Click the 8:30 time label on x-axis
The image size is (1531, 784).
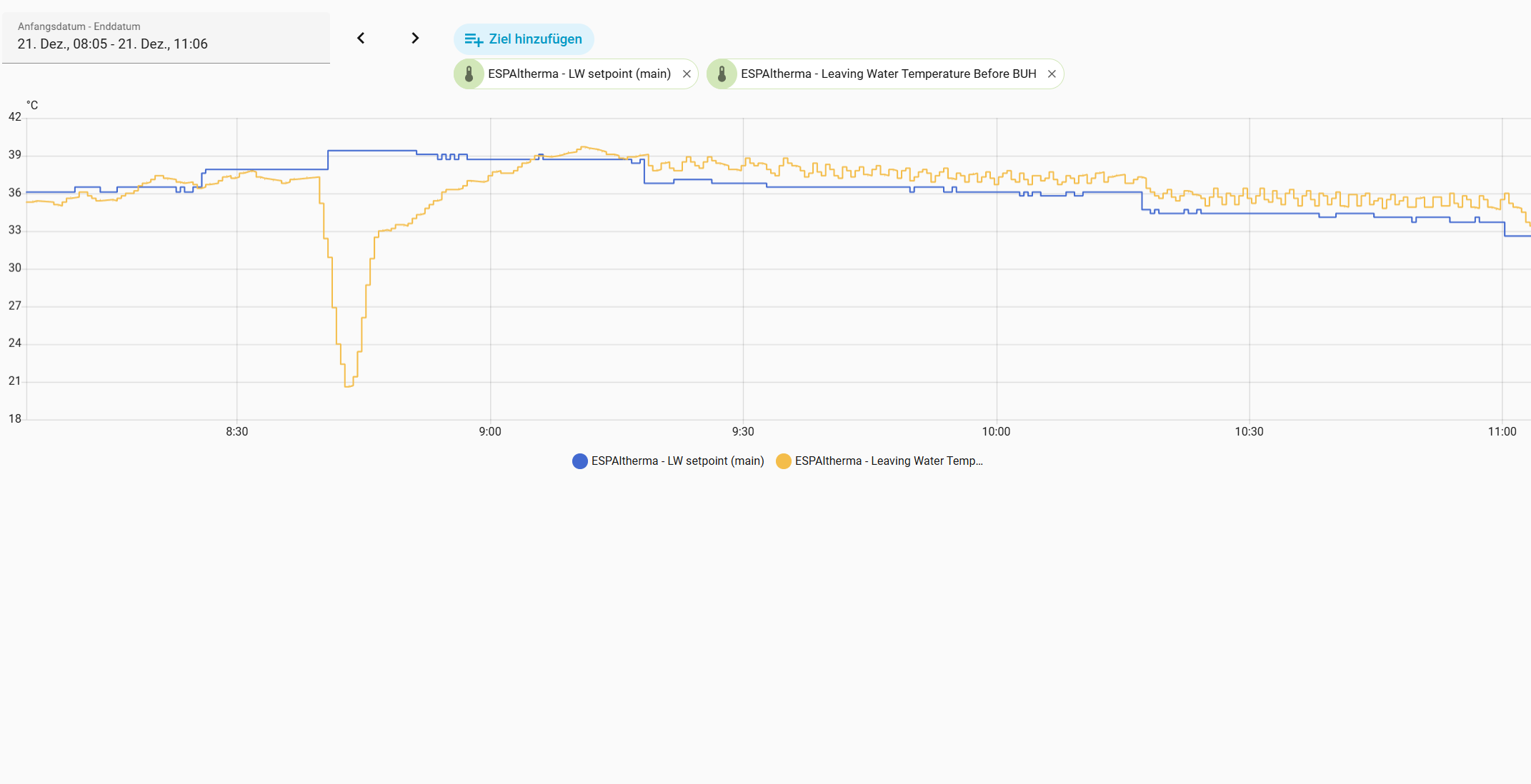237,432
